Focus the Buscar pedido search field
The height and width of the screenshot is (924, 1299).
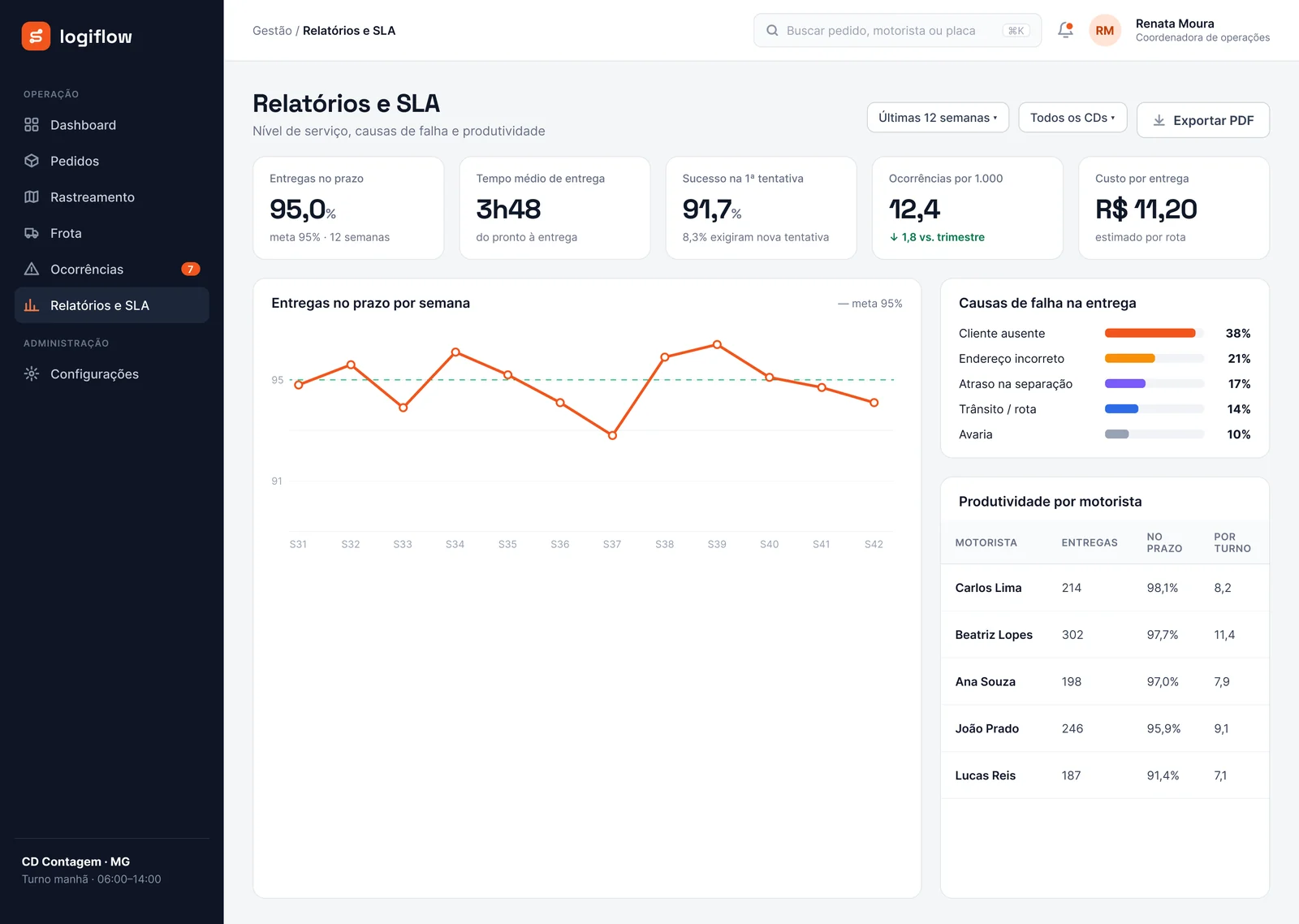point(897,30)
